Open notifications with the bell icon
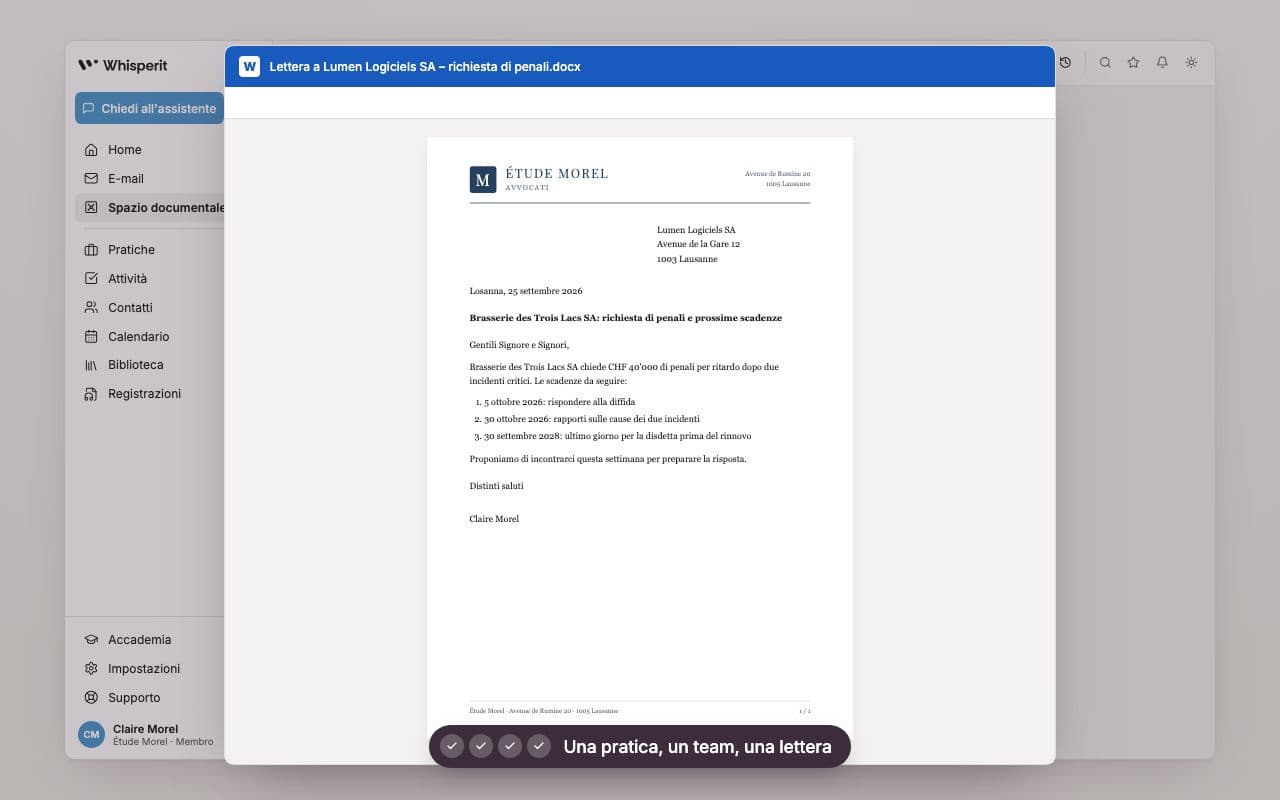The width and height of the screenshot is (1280, 800). pyautogui.click(x=1162, y=62)
